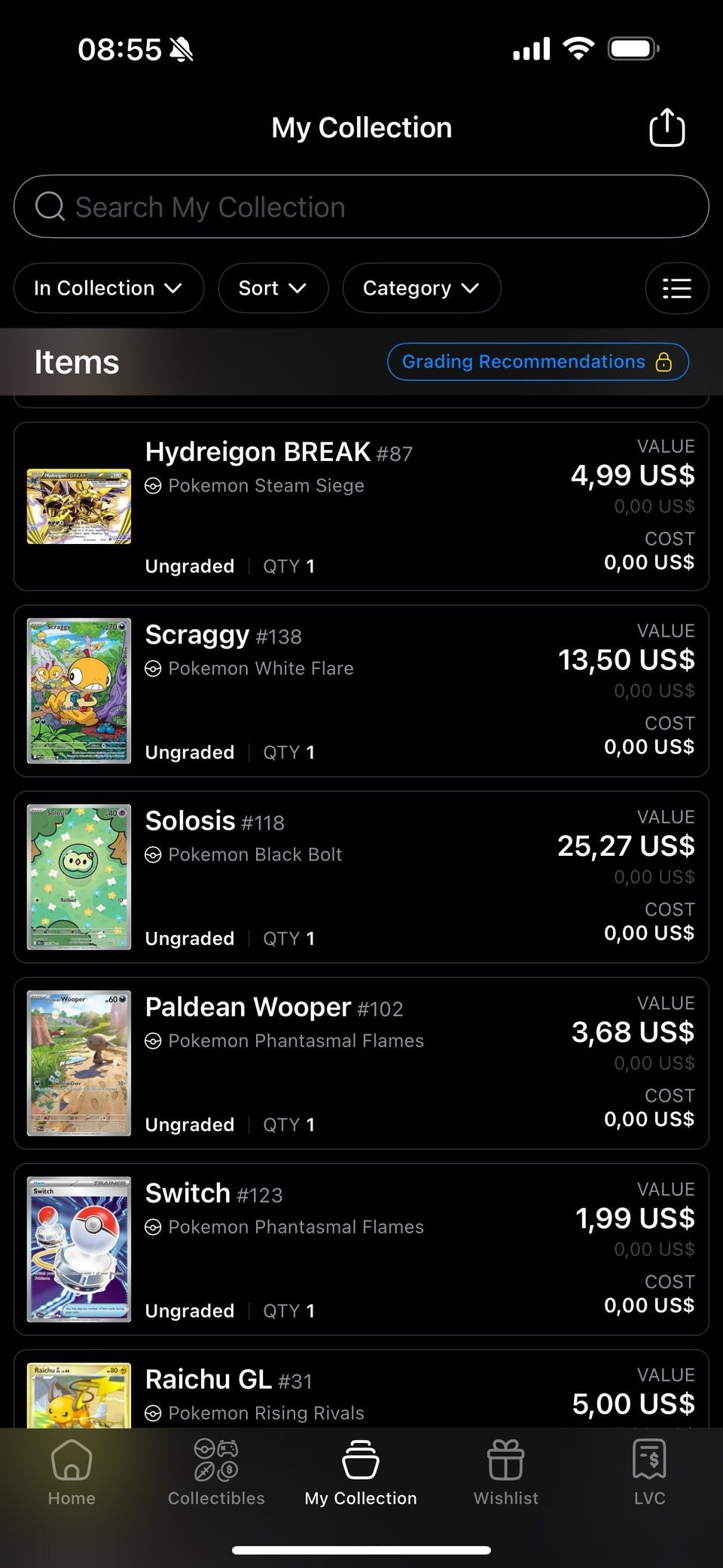Open the Sort dropdown
The image size is (723, 1568).
point(273,288)
